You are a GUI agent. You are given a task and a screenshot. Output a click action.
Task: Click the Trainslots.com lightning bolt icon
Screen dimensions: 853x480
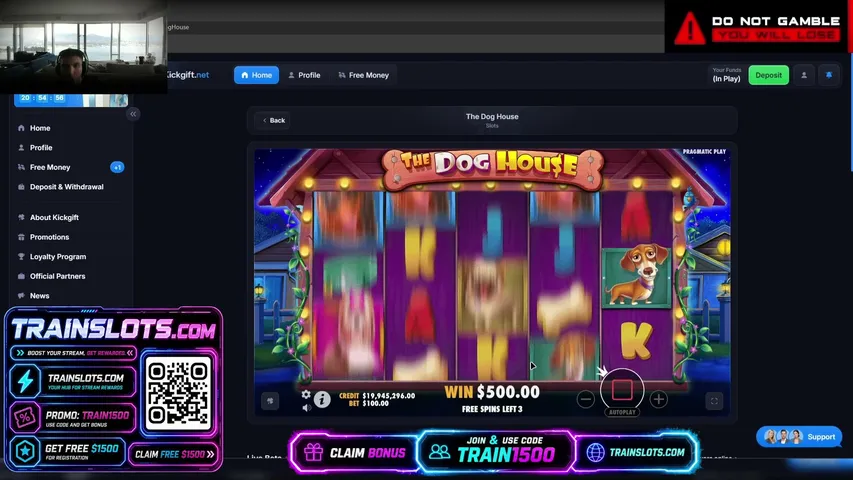pyautogui.click(x=25, y=381)
